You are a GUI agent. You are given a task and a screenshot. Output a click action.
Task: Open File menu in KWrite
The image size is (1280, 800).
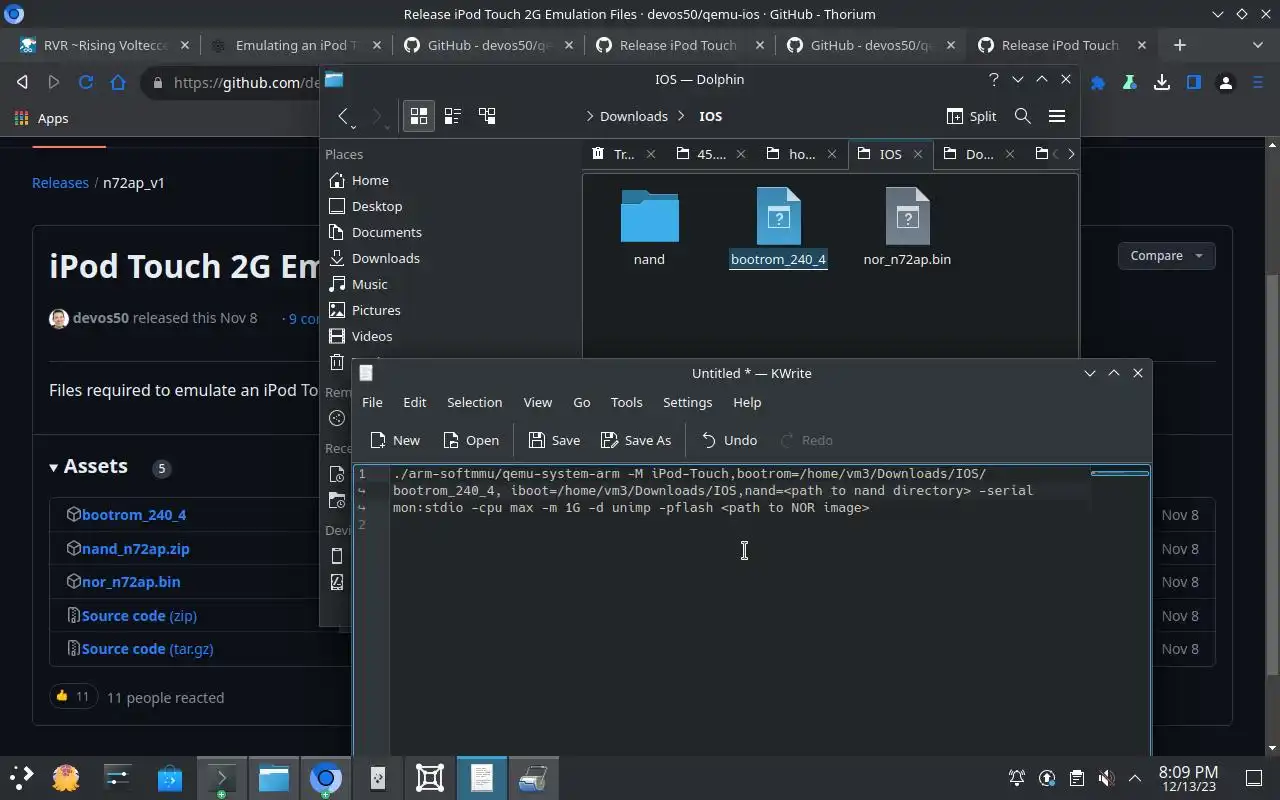coord(372,402)
